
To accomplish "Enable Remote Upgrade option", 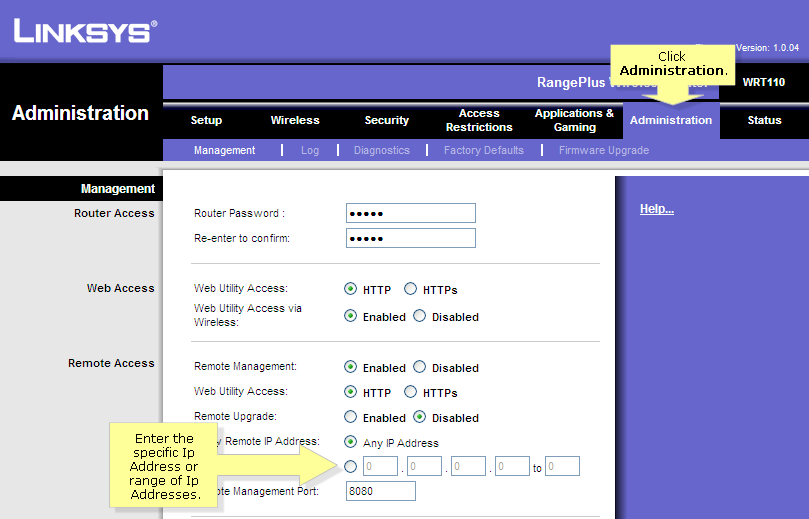I will pos(350,417).
